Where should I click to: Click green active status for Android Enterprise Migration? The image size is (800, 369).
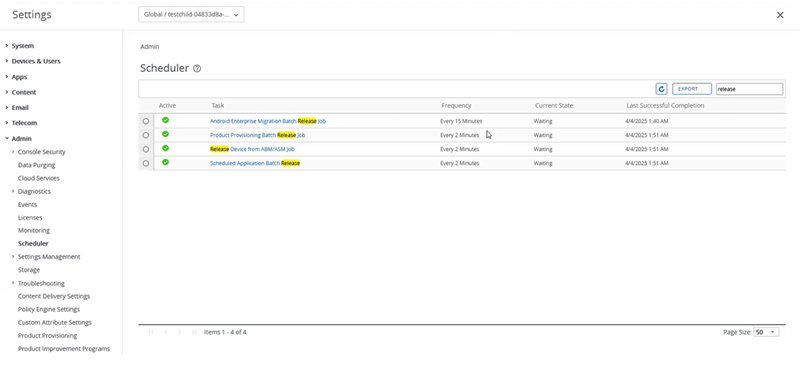click(166, 120)
